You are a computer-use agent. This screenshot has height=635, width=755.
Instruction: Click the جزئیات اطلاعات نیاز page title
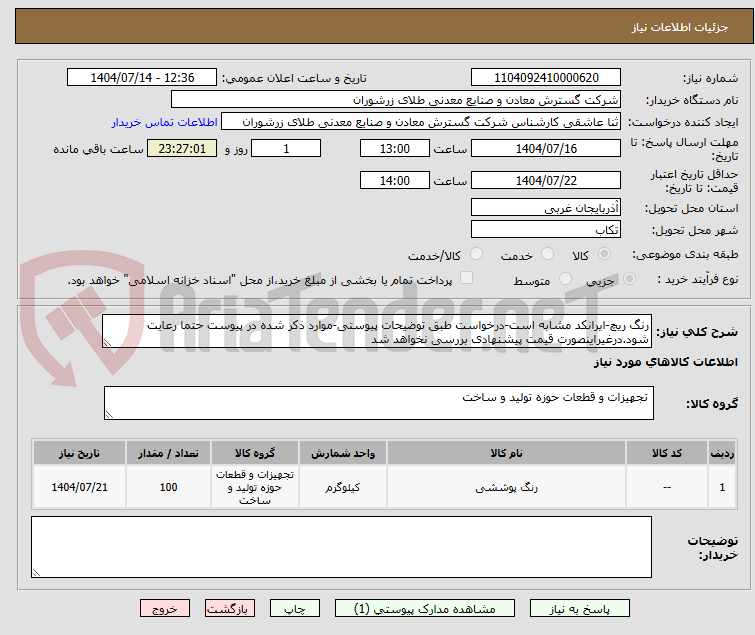(x=680, y=27)
